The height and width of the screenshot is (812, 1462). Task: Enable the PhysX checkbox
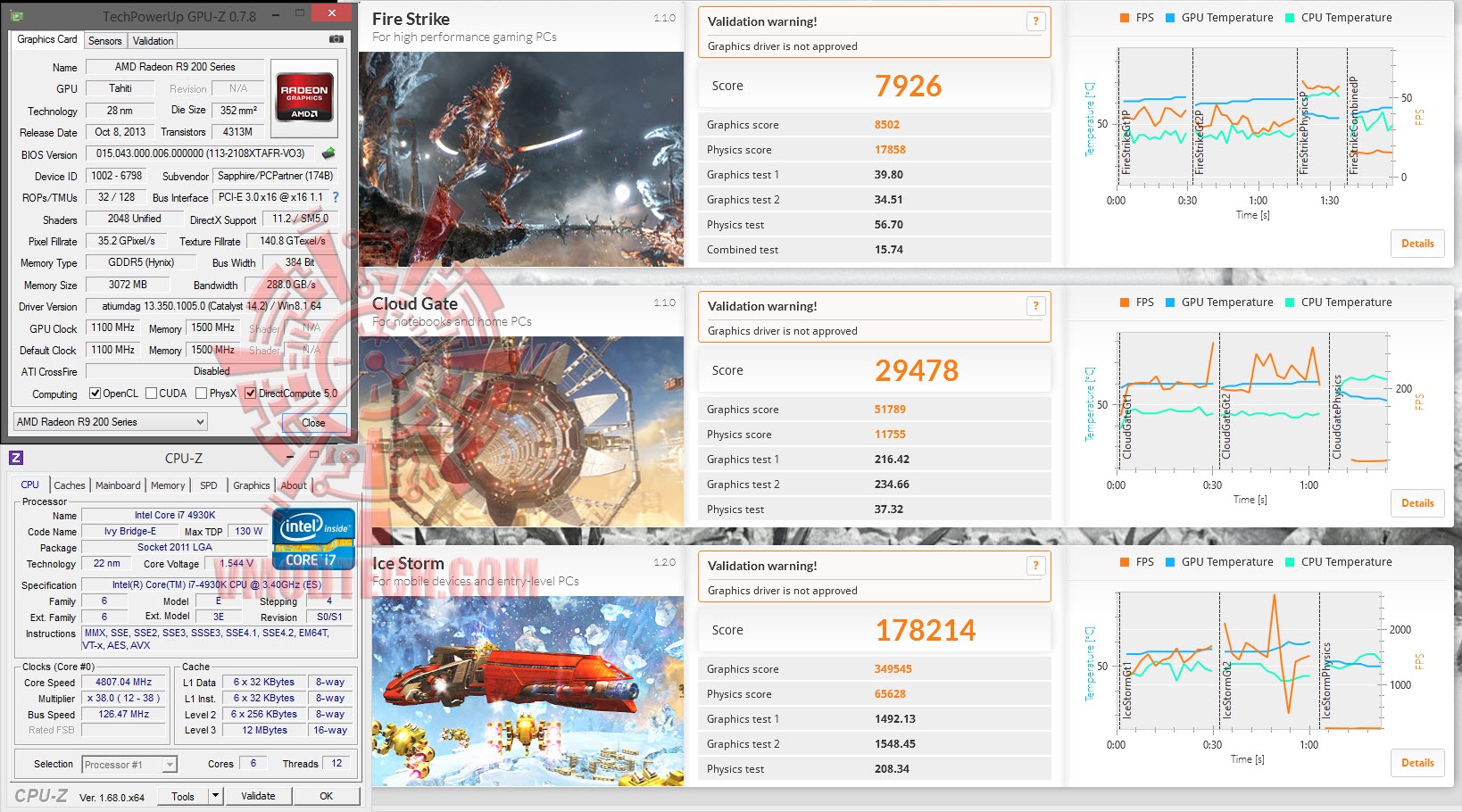202,394
